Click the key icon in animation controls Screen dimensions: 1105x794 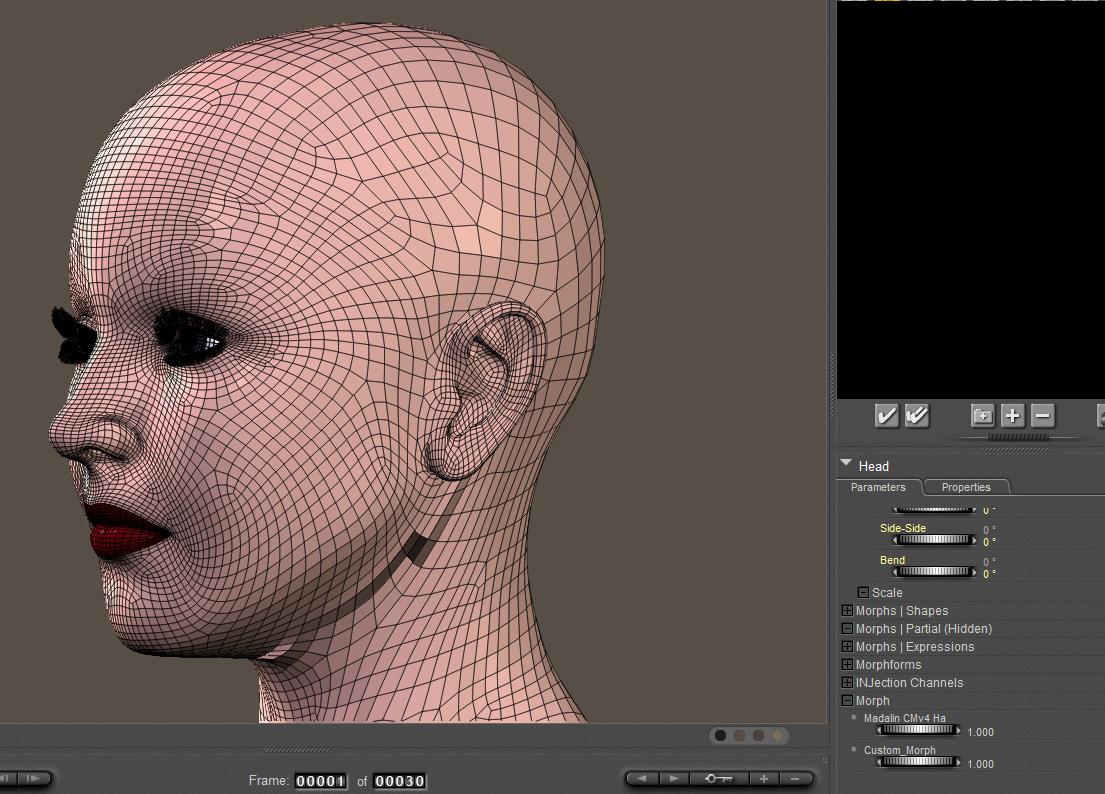click(718, 779)
